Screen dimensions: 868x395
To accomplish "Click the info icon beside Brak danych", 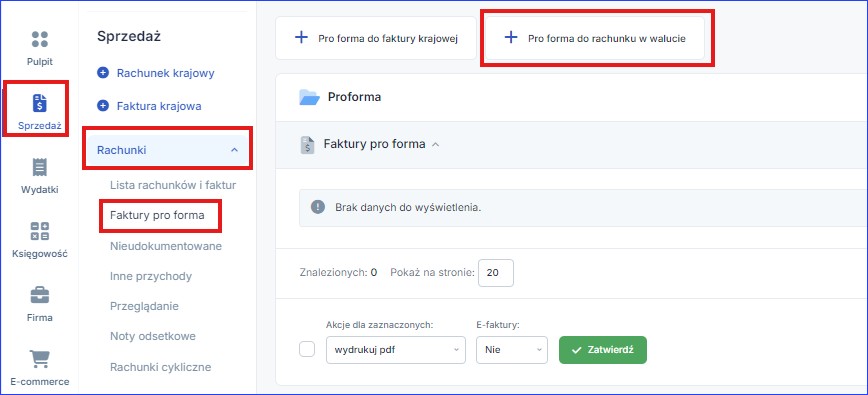I will point(318,207).
